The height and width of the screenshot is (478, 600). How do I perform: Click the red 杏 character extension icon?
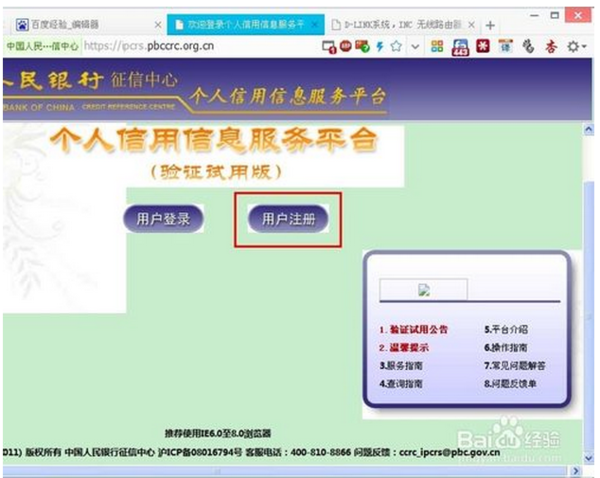[x=551, y=47]
